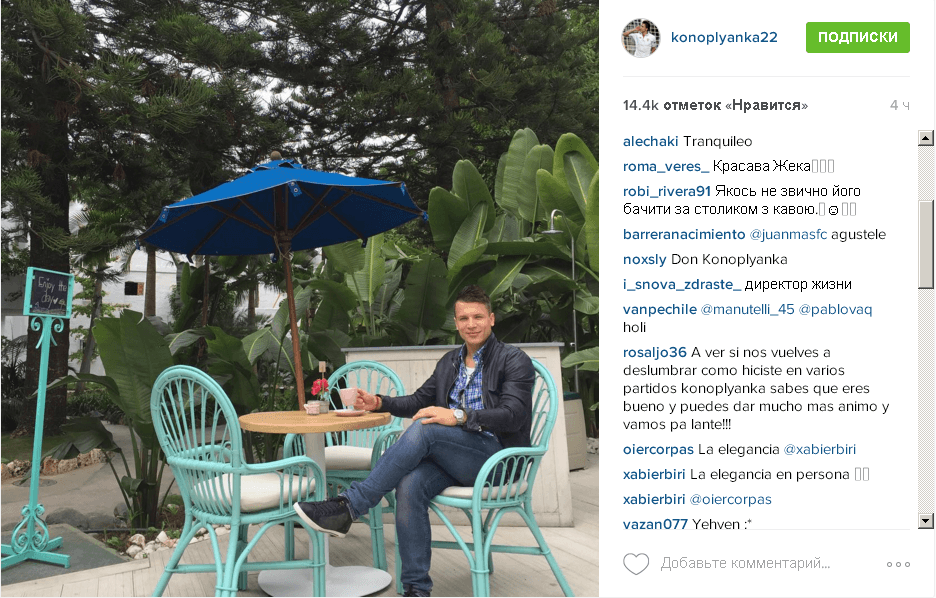Open rosaljo36 commenter profile
The height and width of the screenshot is (598, 936).
655,353
